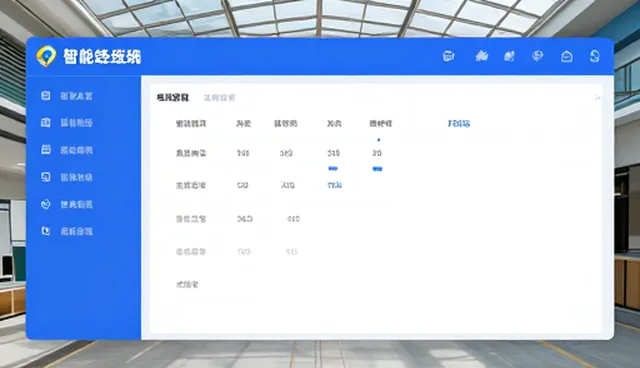Viewport: 640px width, 368px height.
Task: Click the app title text beside the logo
Action: [x=102, y=56]
